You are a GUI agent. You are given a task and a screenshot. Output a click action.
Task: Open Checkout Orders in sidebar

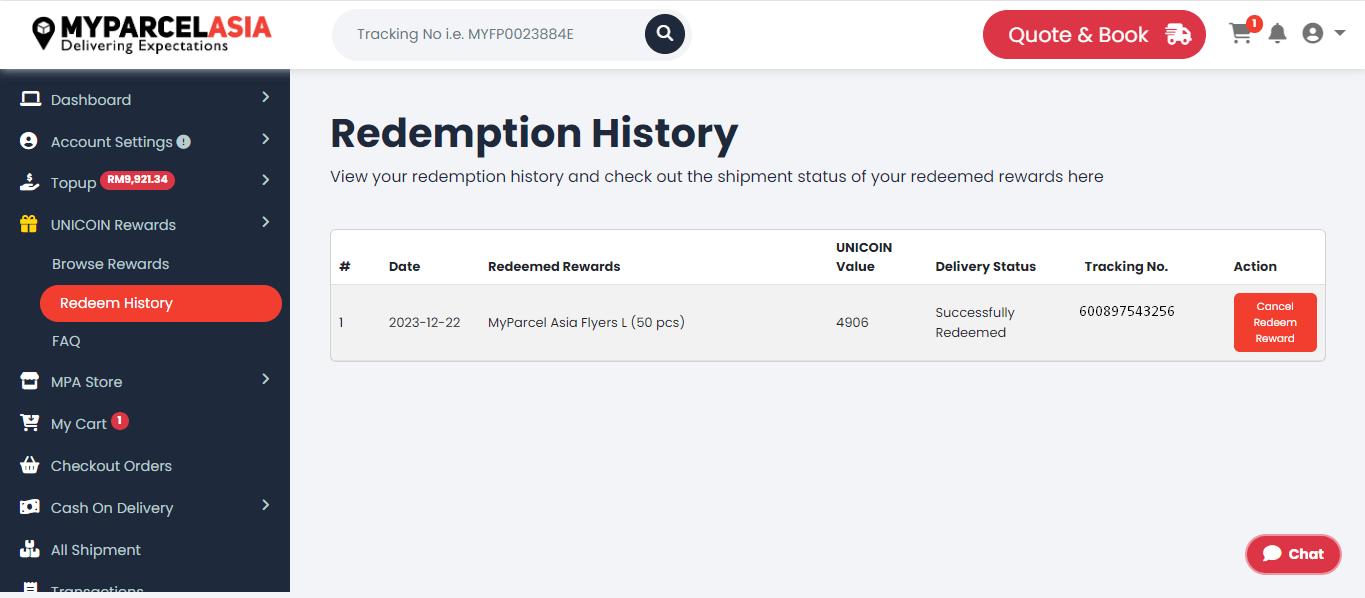click(111, 466)
